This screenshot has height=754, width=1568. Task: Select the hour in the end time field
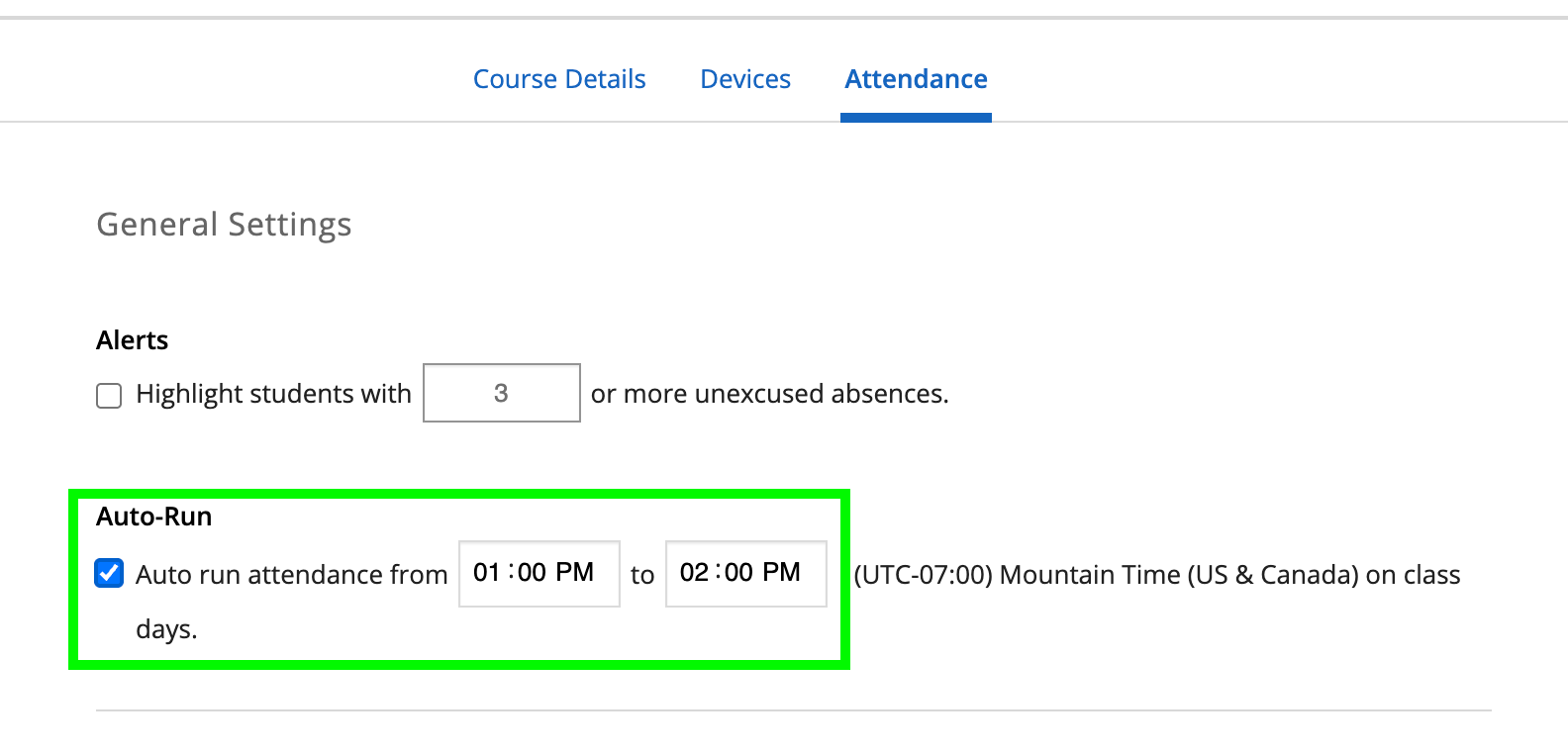coord(694,573)
